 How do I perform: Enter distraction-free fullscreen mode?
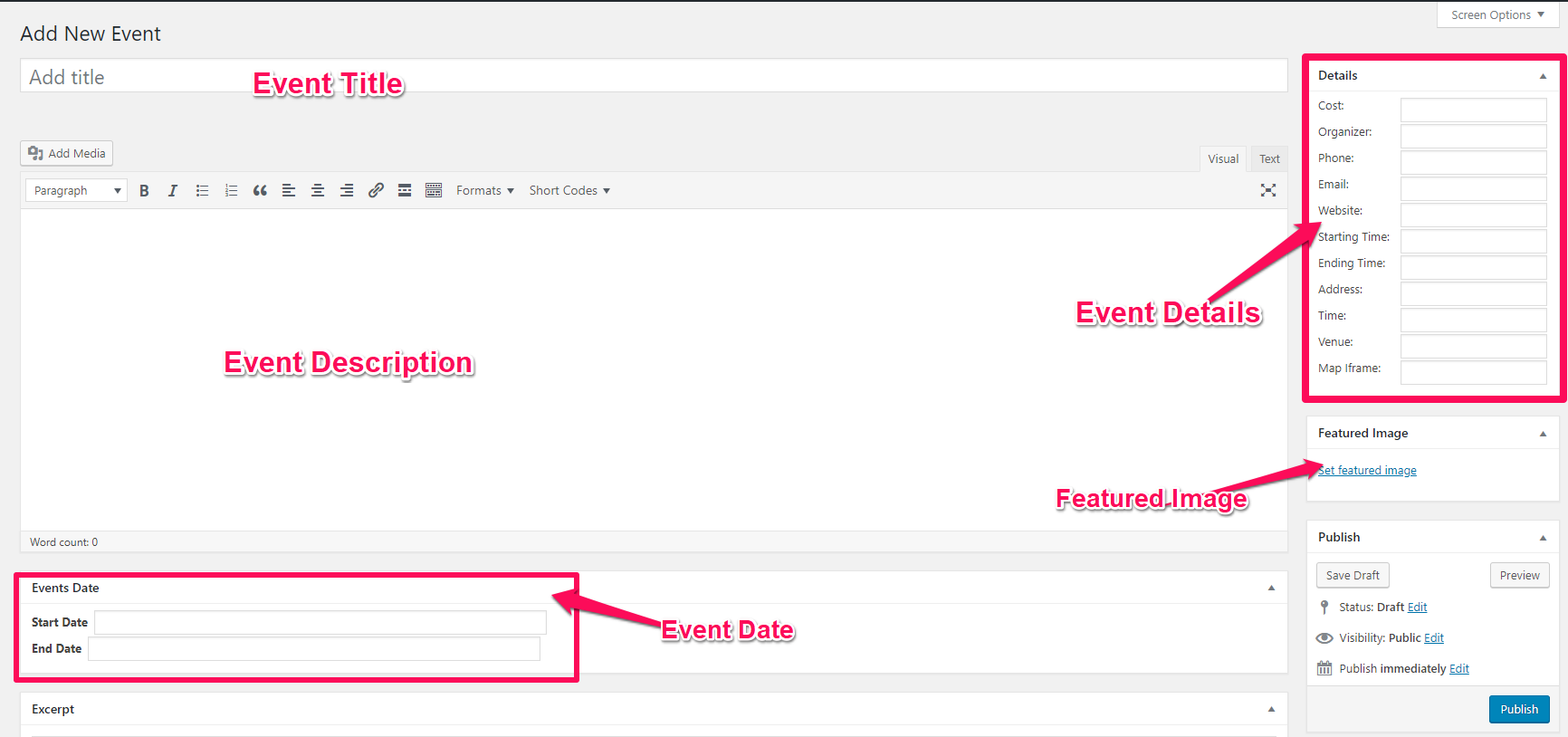tap(1268, 190)
